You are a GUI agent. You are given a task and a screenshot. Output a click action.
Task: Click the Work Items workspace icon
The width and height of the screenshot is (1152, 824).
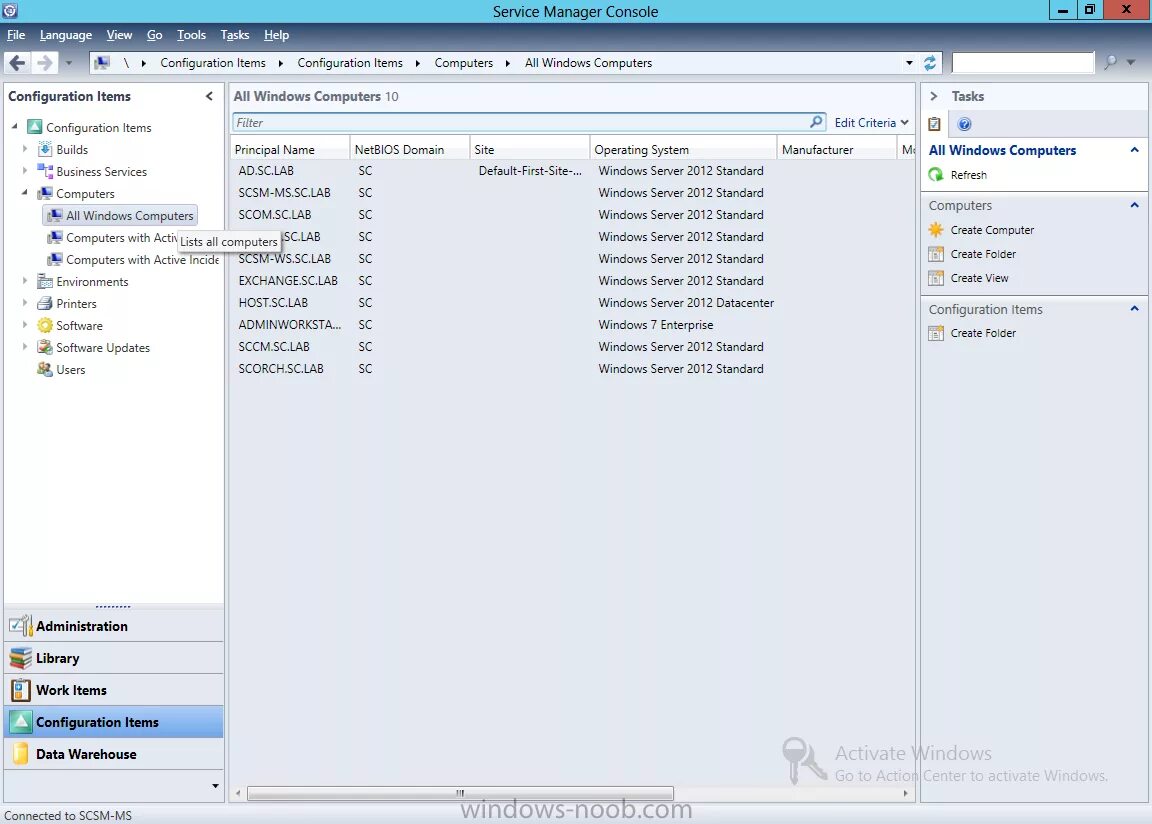click(21, 690)
